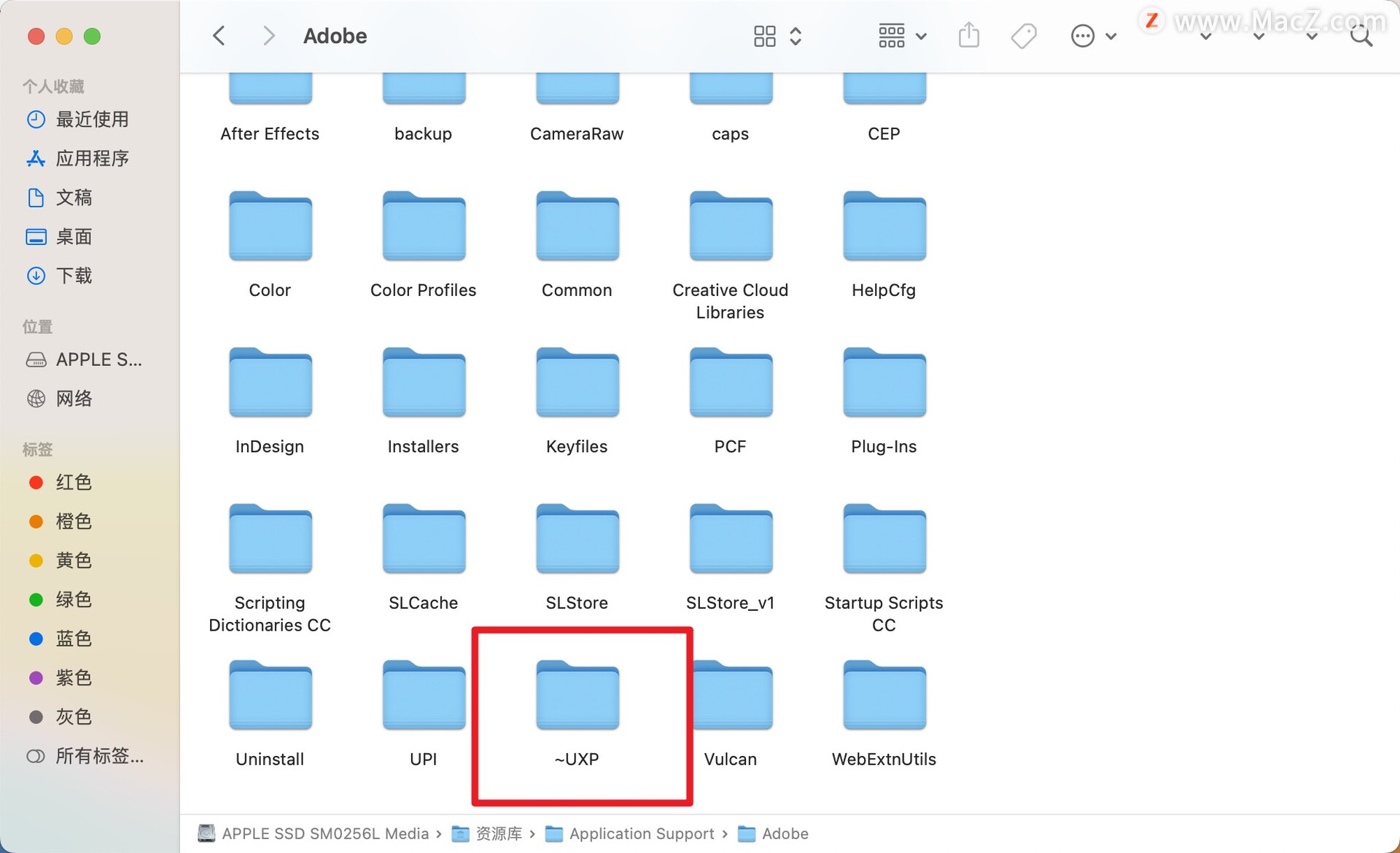Image resolution: width=1400 pixels, height=853 pixels.
Task: Select the green tag (绿色)
Action: click(x=60, y=599)
